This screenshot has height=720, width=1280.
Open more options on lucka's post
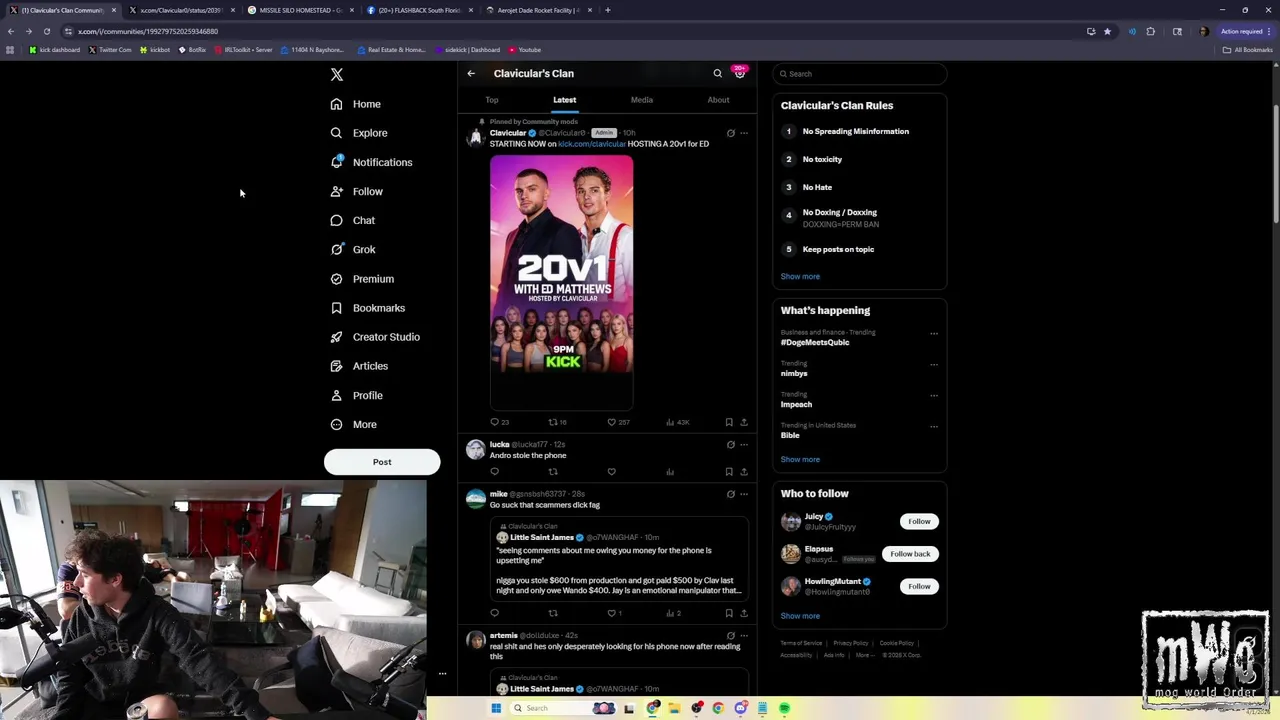click(x=743, y=444)
